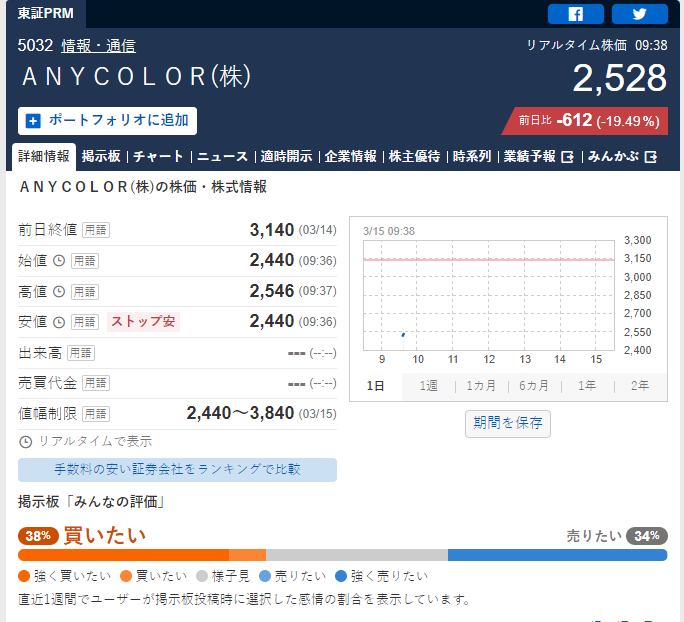The width and height of the screenshot is (684, 622).
Task: Click clock icon next to 安値
Action: [x=59, y=322]
